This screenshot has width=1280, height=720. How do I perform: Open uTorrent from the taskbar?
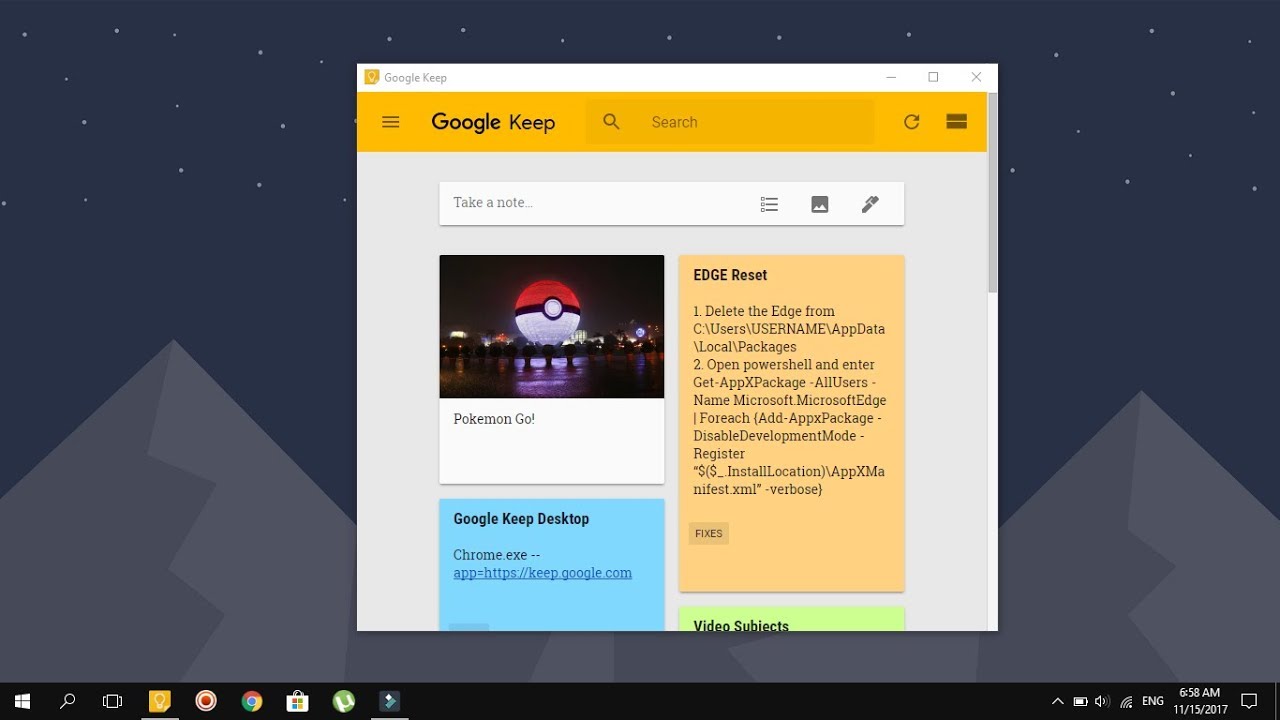coord(343,701)
